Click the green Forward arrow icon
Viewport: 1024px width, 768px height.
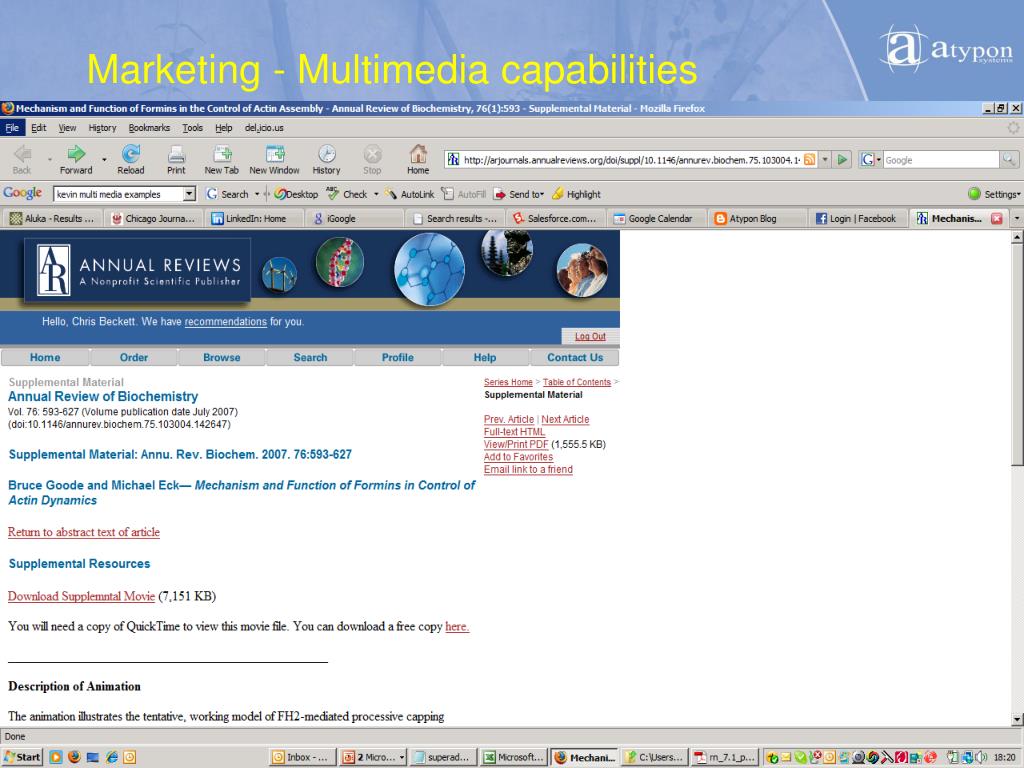tap(76, 154)
